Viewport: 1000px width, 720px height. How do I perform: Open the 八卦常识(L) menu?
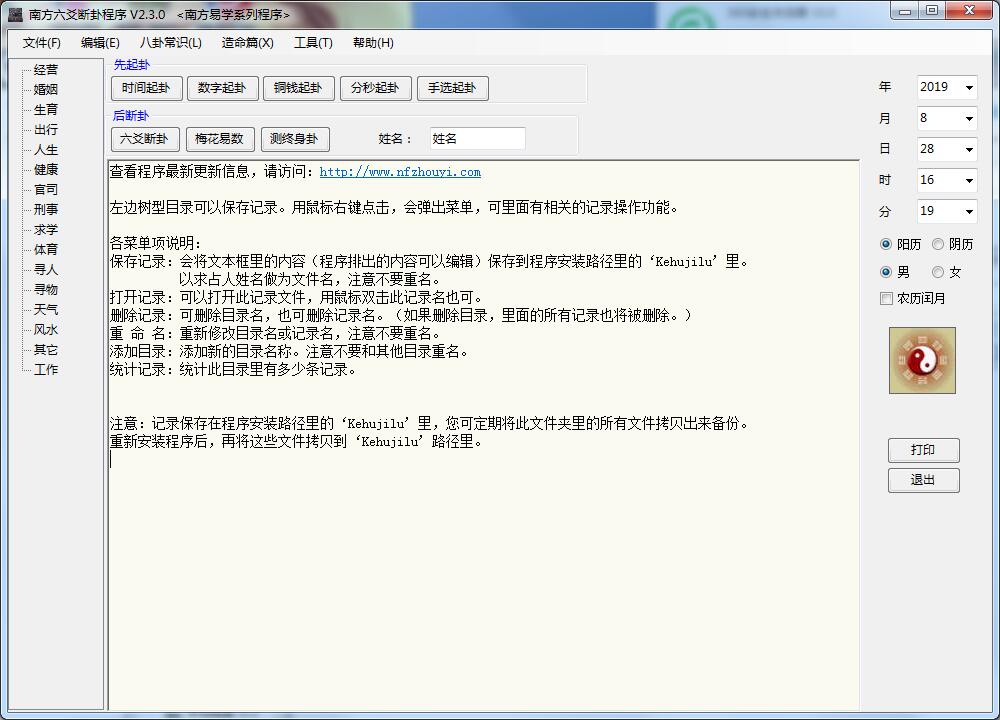[170, 43]
